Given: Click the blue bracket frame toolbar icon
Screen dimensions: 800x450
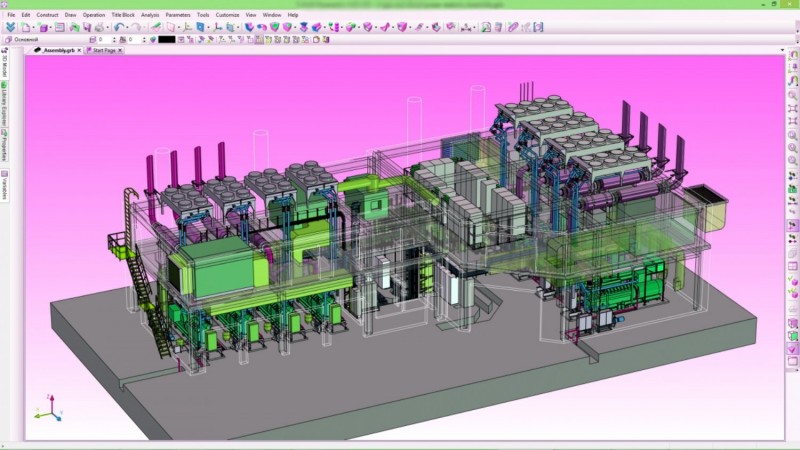Looking at the screenshot, I should (538, 27).
